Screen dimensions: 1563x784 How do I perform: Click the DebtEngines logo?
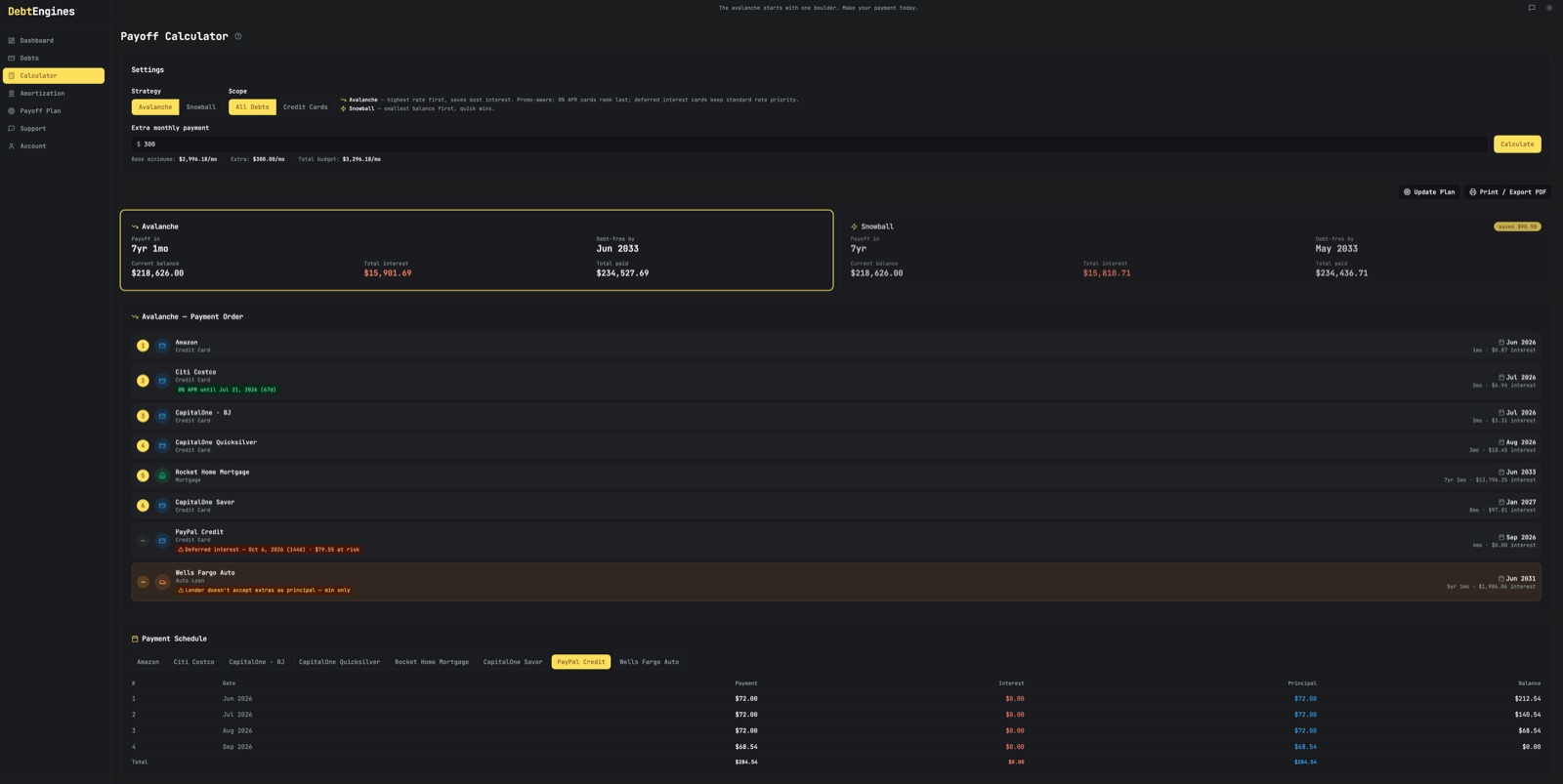[x=41, y=12]
